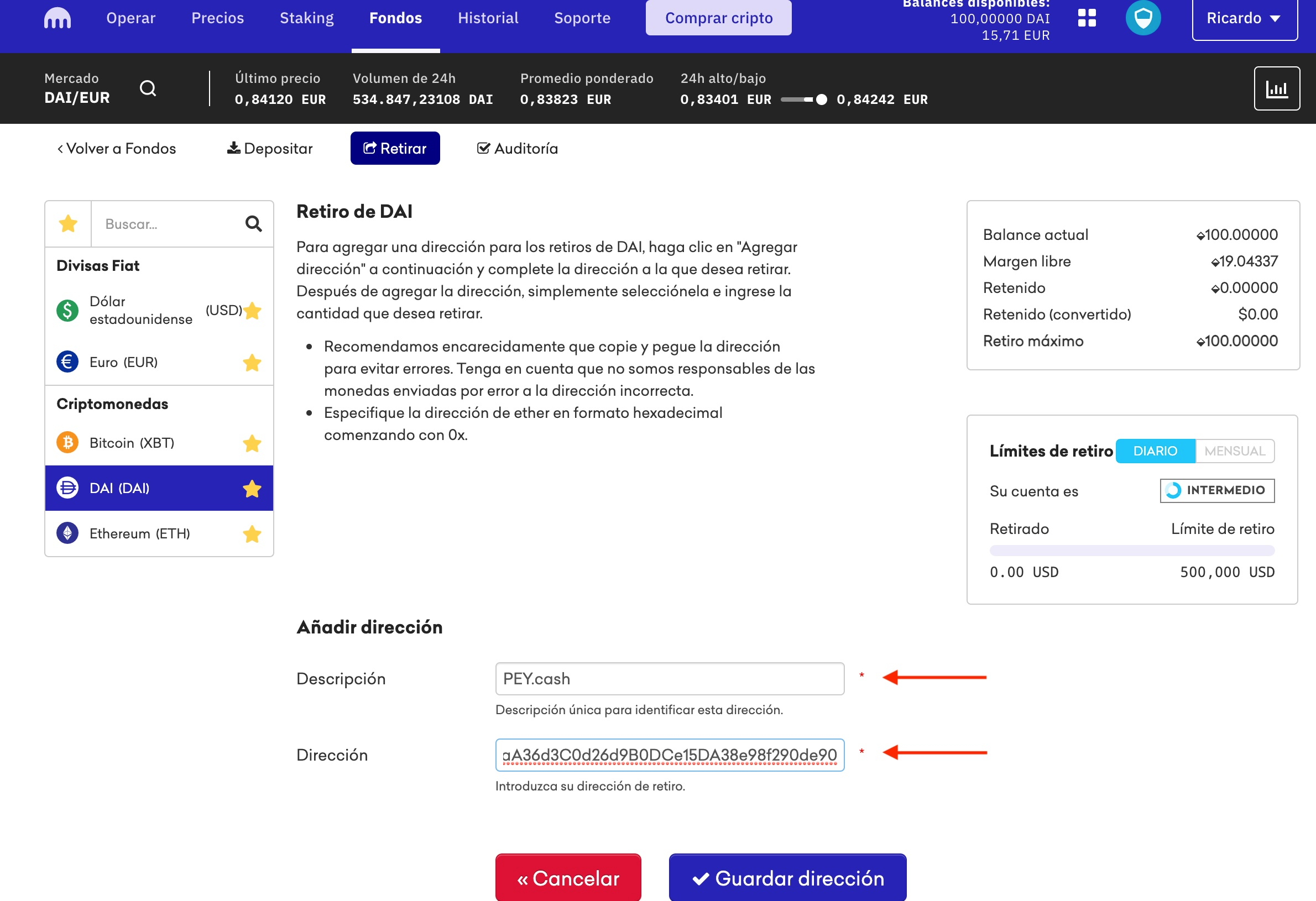This screenshot has height=901, width=1316.
Task: Click the Euro currency icon
Action: 67,362
